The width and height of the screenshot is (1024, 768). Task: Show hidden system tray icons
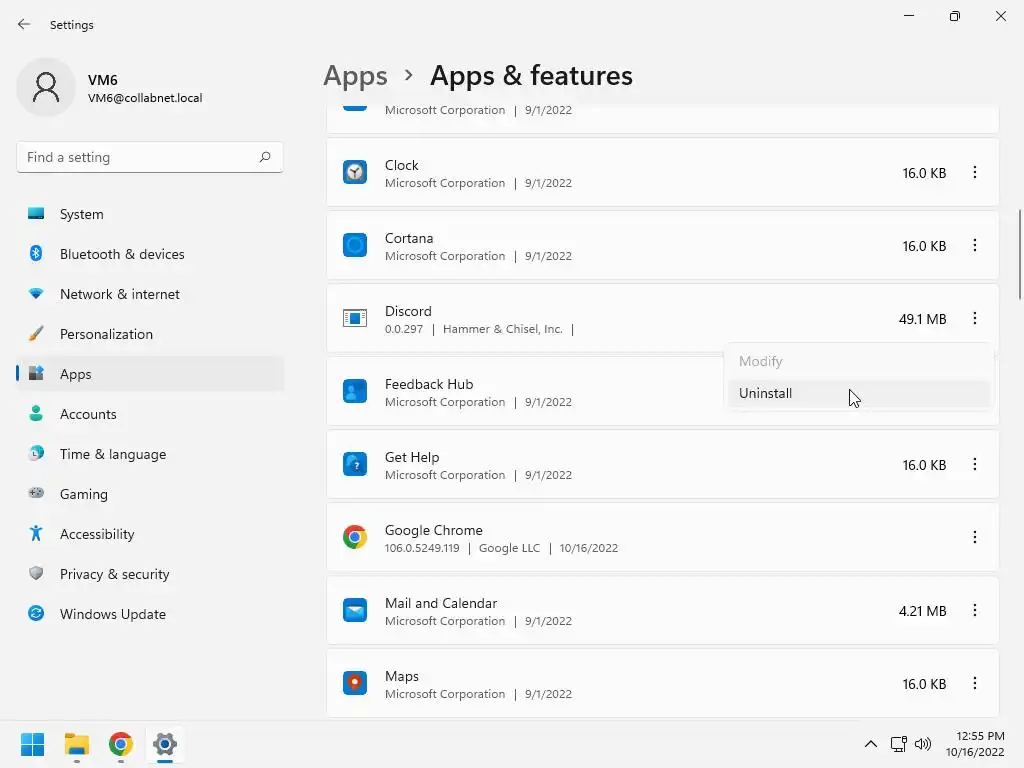click(x=870, y=744)
